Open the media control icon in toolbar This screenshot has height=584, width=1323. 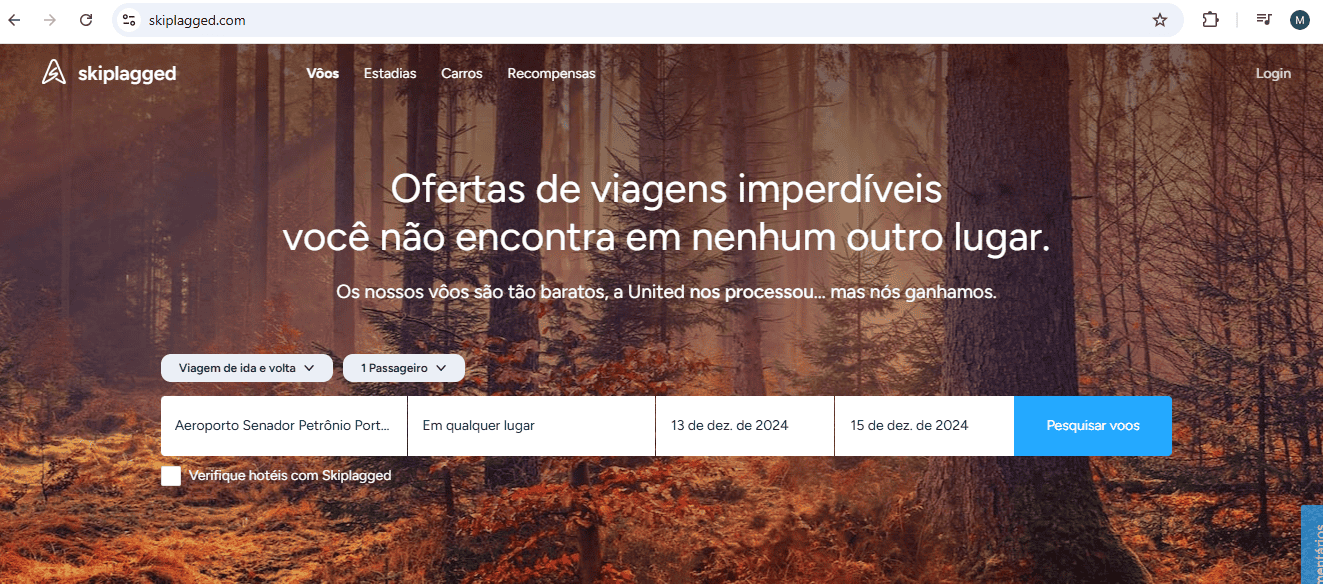pyautogui.click(x=1264, y=20)
